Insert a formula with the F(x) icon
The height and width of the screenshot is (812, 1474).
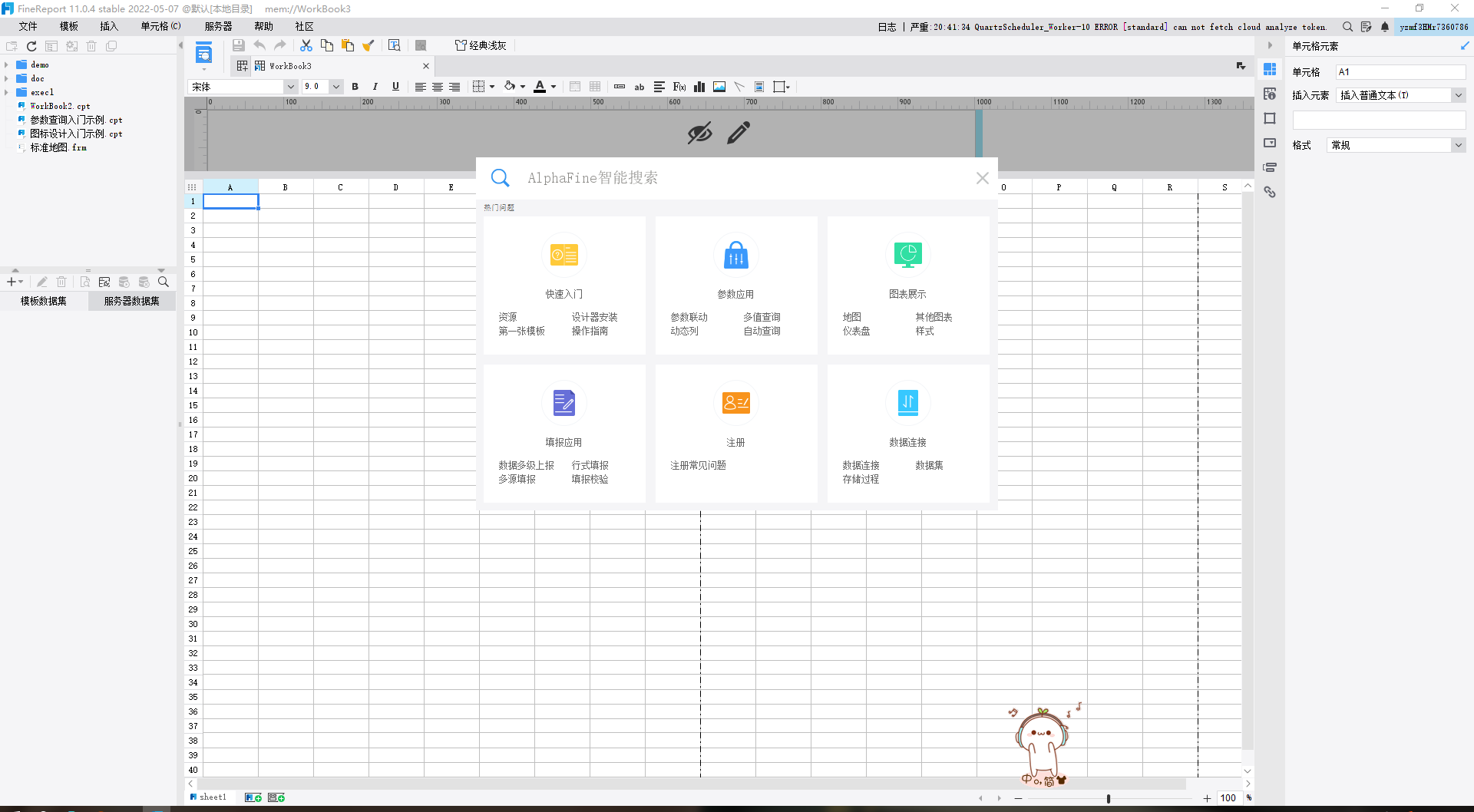(x=679, y=87)
